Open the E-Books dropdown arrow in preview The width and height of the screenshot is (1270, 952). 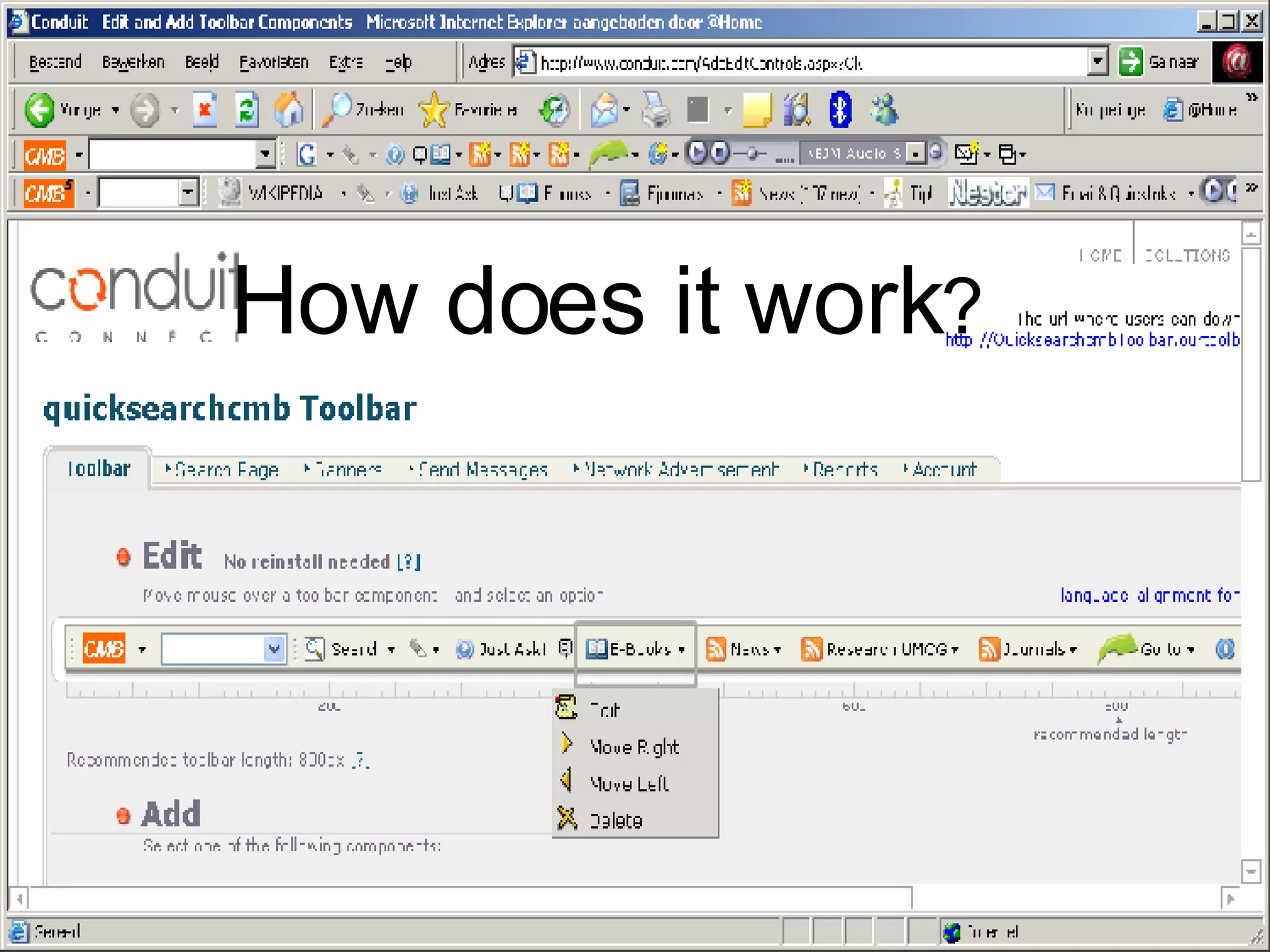pyautogui.click(x=682, y=650)
